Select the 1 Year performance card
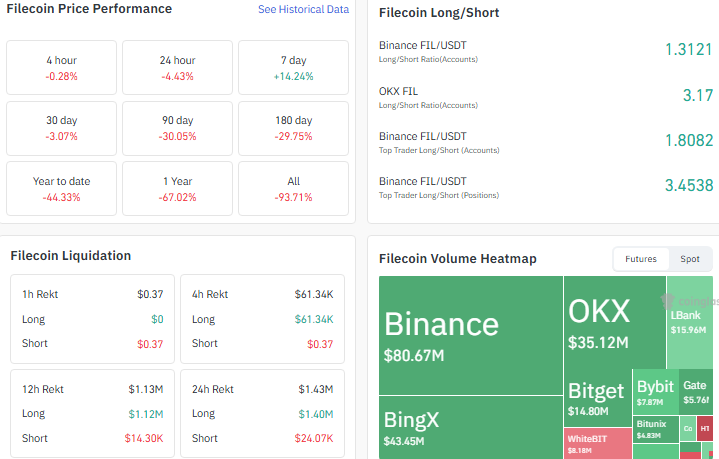The image size is (719, 459). (177, 188)
